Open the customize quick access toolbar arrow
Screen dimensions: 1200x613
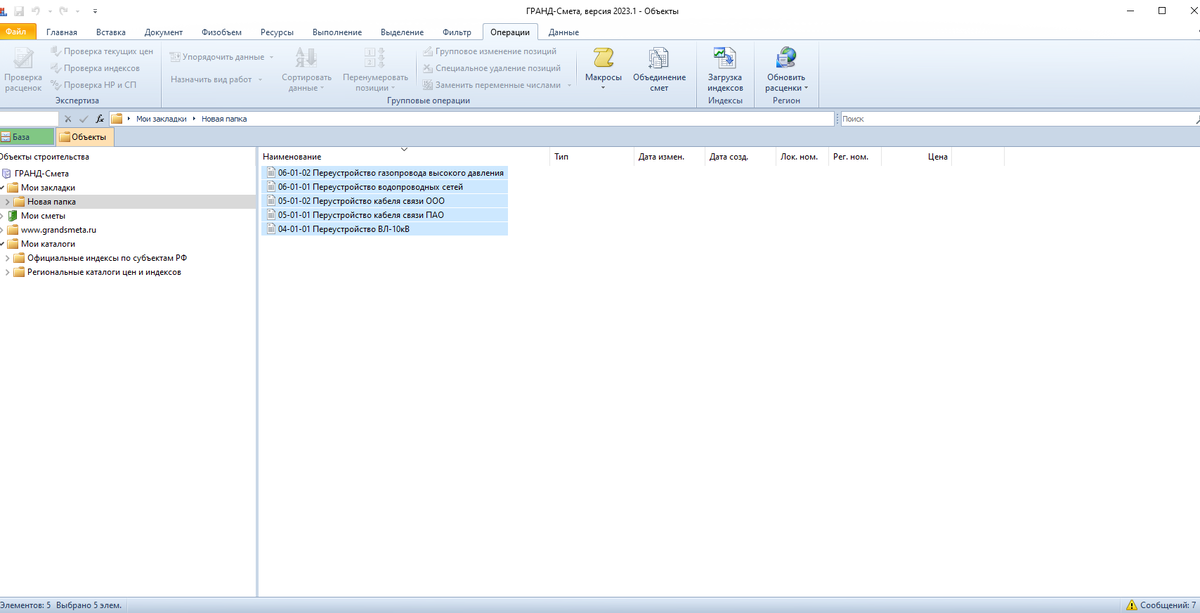(x=95, y=10)
